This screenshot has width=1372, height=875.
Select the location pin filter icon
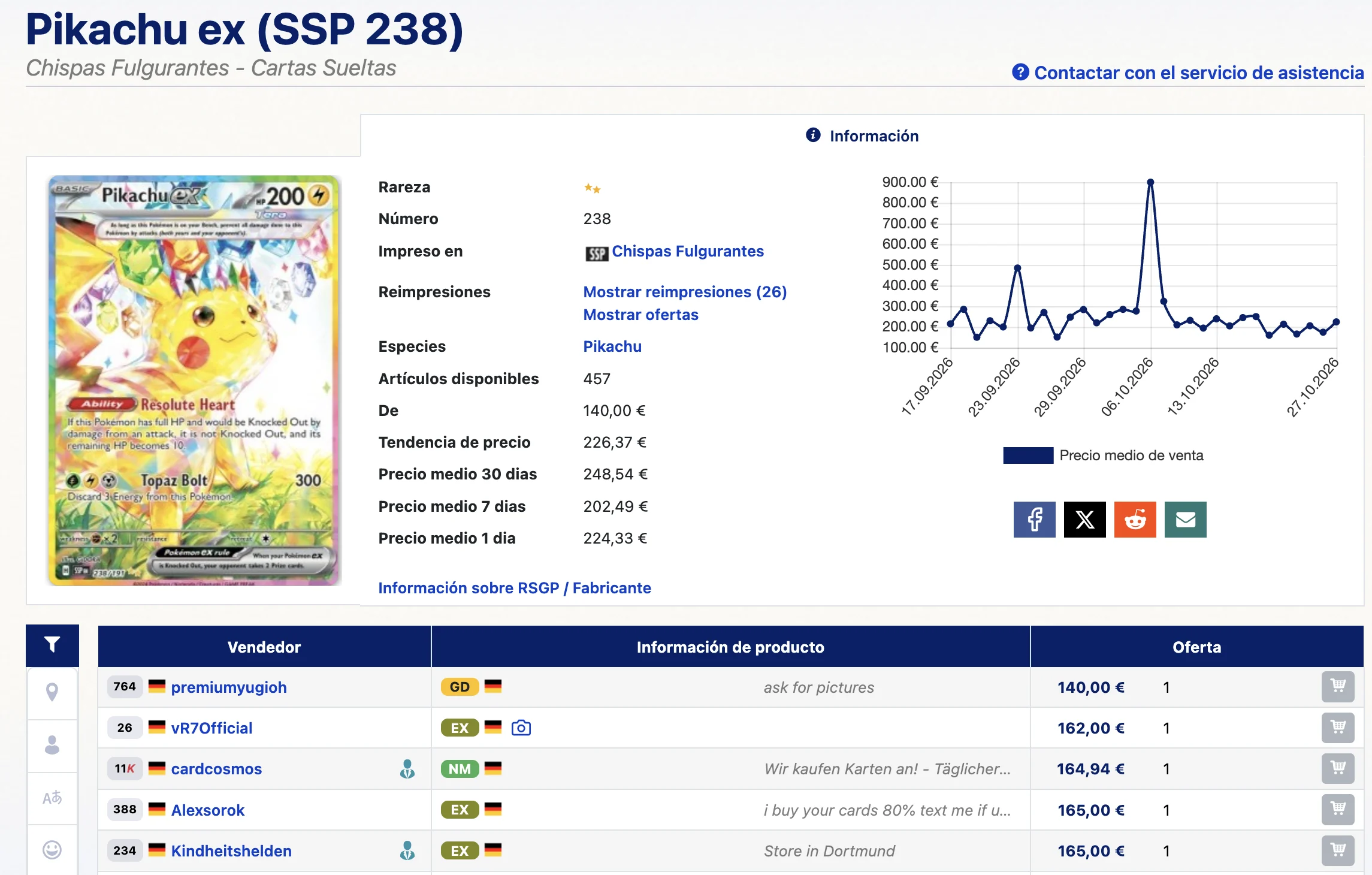52,692
